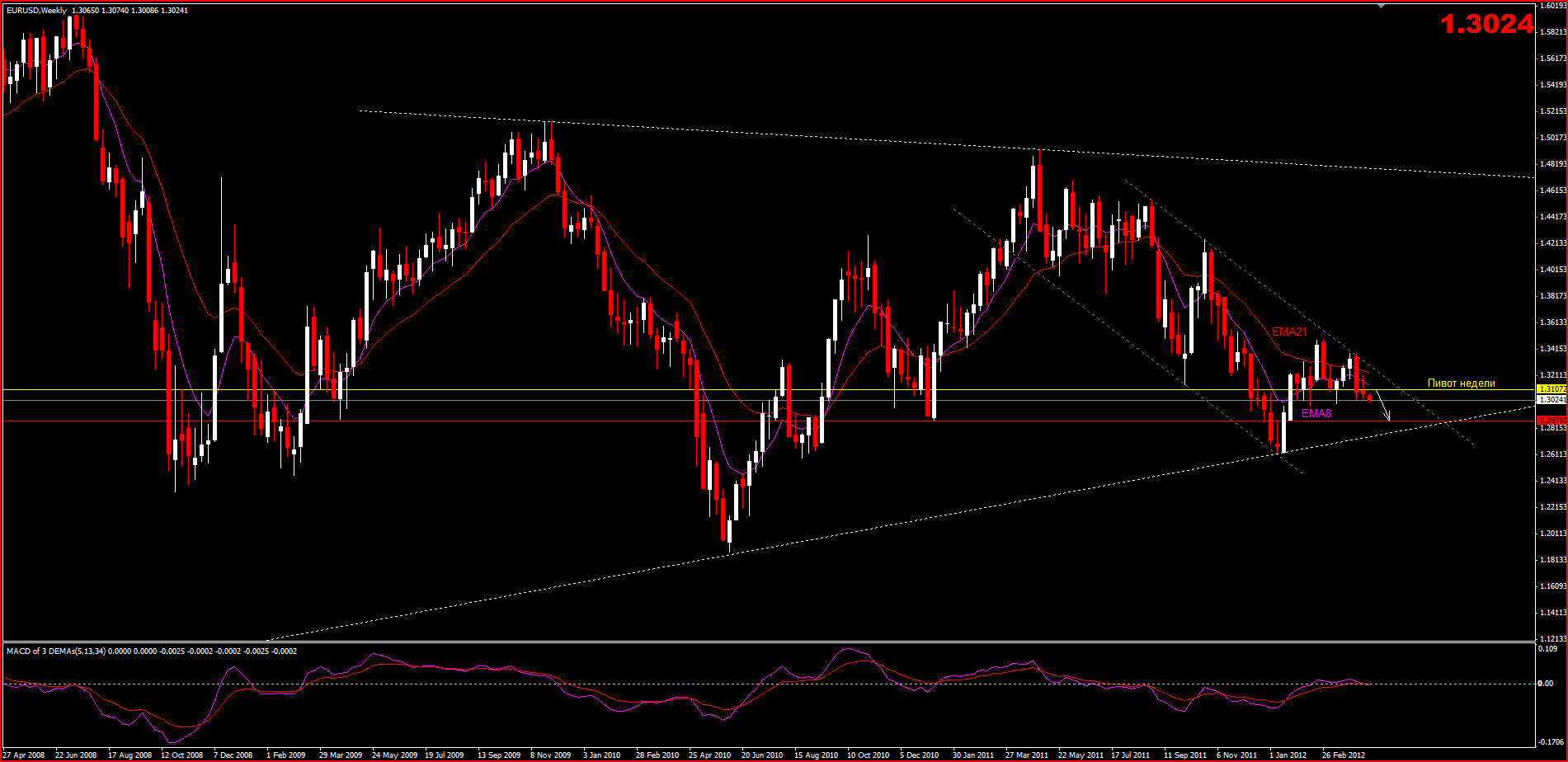Click the chart shift triangle marker at top
The height and width of the screenshot is (762, 1568).
coord(1382,6)
